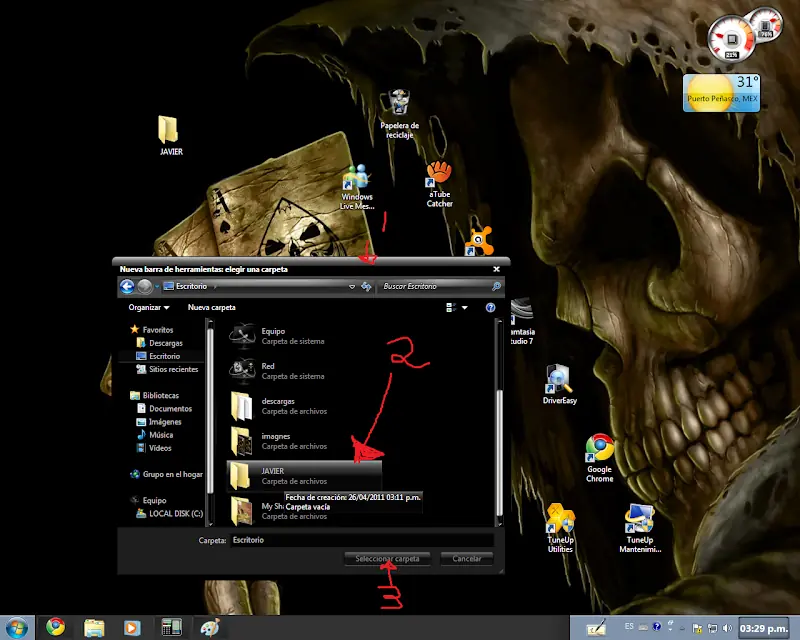The width and height of the screenshot is (800, 640).
Task: Select the Equipo system folder in list
Action: click(x=304, y=336)
